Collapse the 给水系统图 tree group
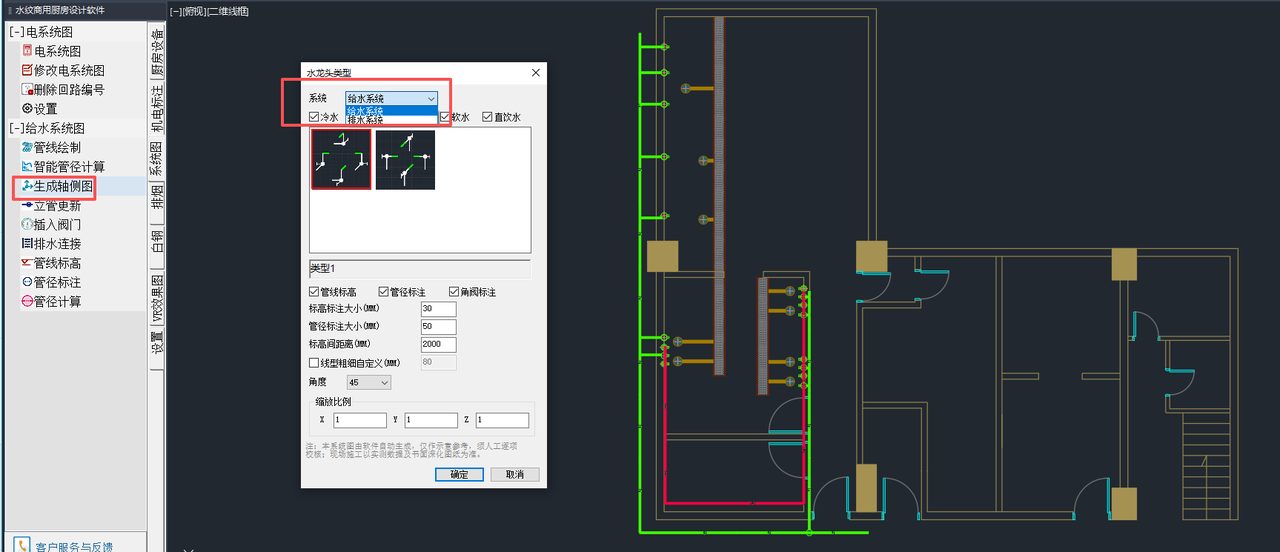The height and width of the screenshot is (552, 1280). (x=16, y=128)
